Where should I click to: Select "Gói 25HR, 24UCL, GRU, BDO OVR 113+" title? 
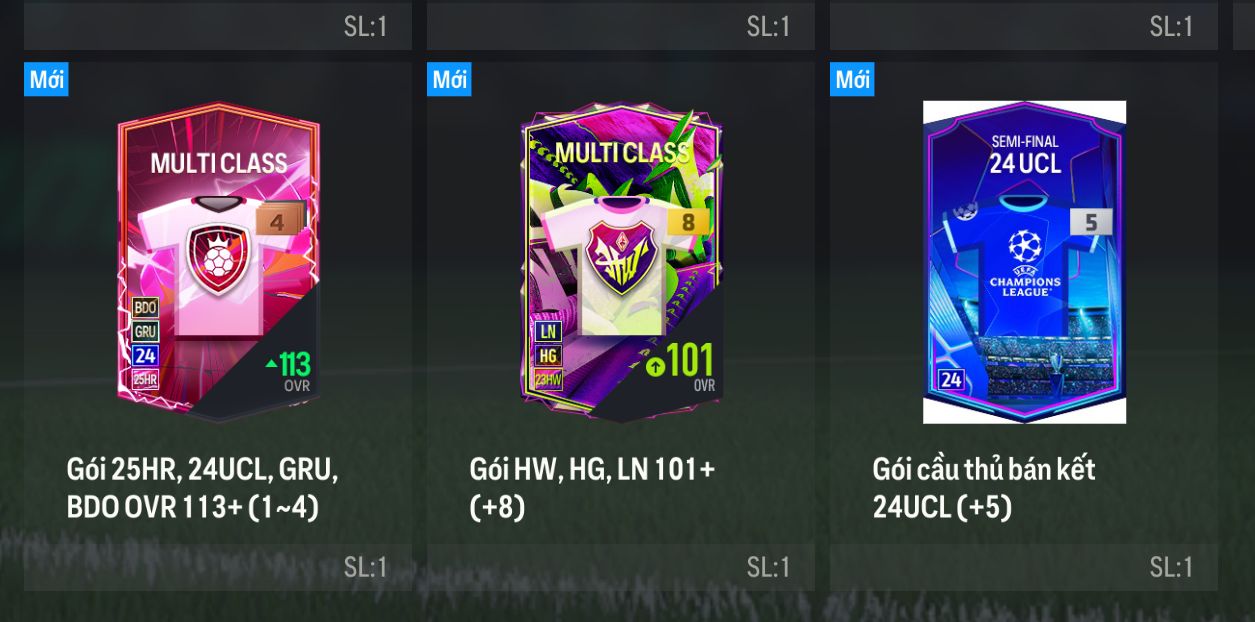(203, 488)
